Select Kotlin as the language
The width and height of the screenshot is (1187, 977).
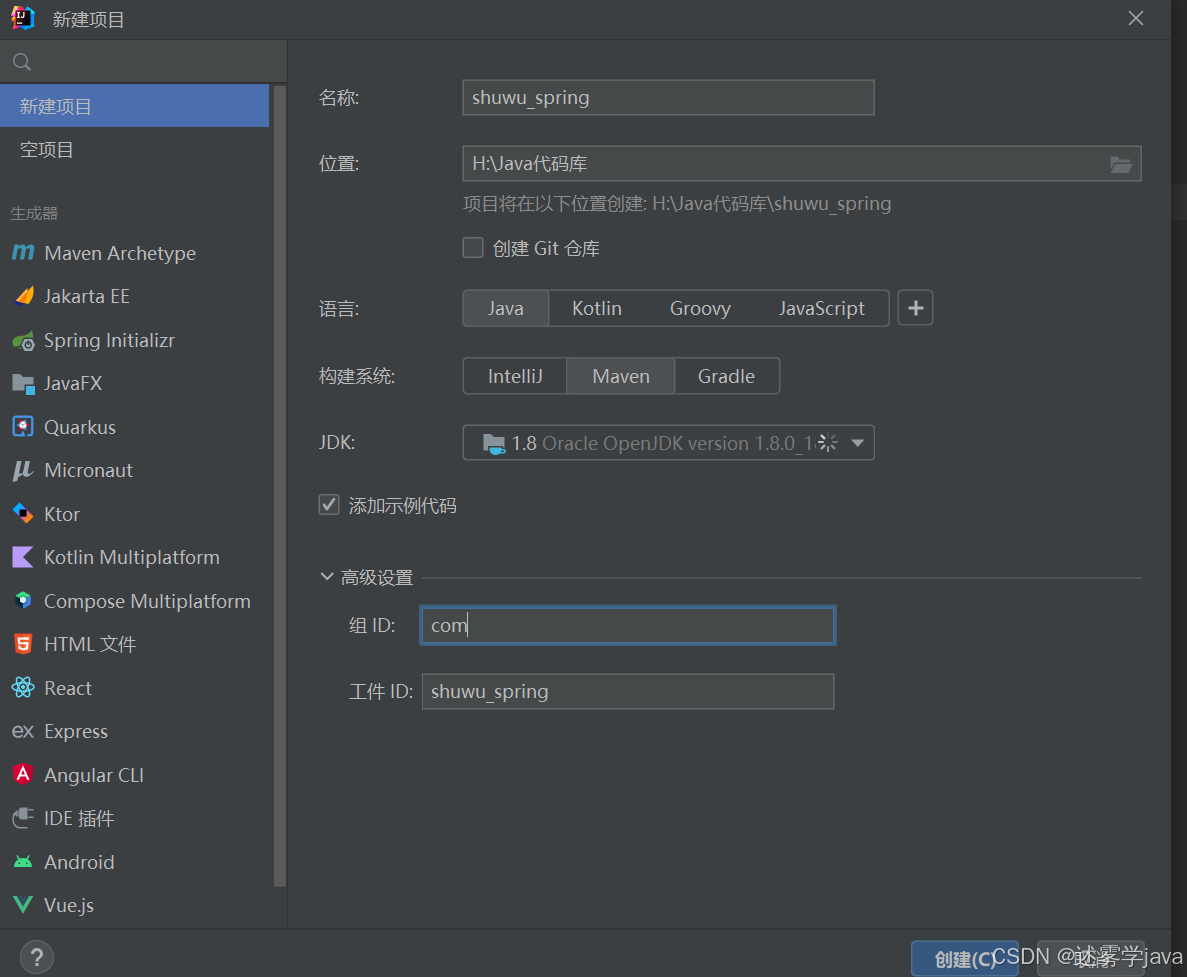(x=597, y=308)
